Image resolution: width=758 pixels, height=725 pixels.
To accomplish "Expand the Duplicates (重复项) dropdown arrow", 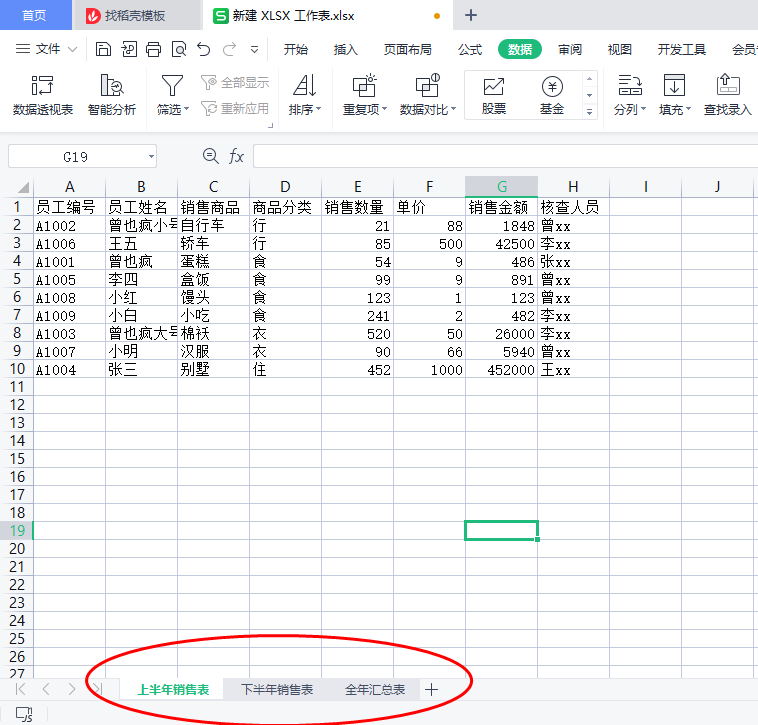I will [385, 110].
